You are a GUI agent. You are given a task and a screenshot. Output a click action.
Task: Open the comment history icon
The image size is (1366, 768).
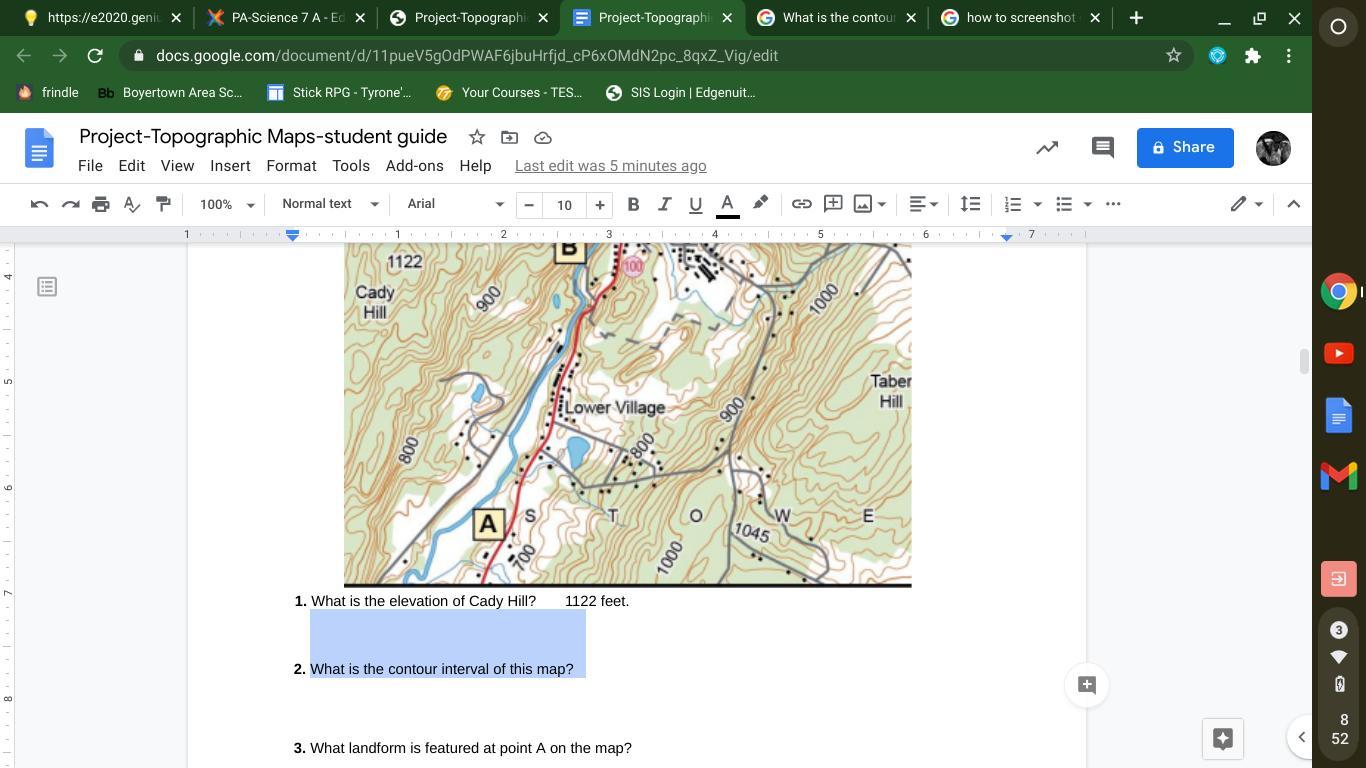(1102, 148)
